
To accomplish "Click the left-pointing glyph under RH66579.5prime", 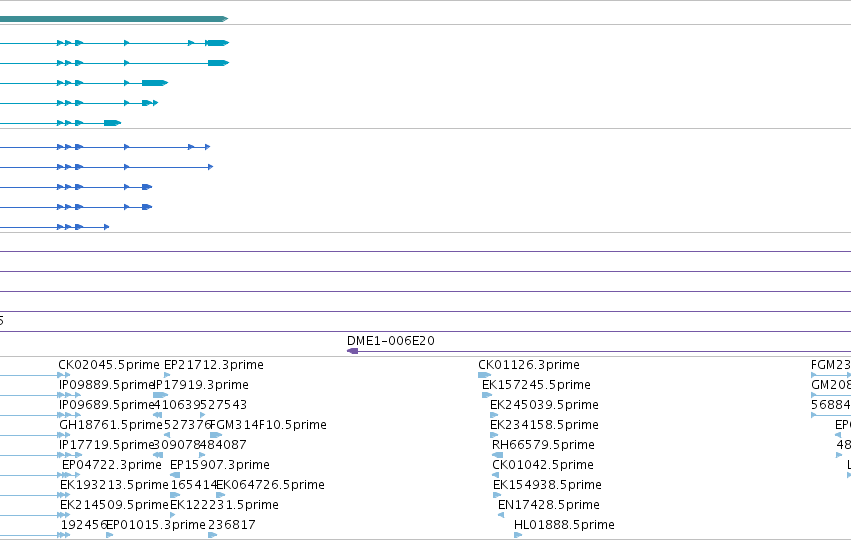I will (497, 455).
